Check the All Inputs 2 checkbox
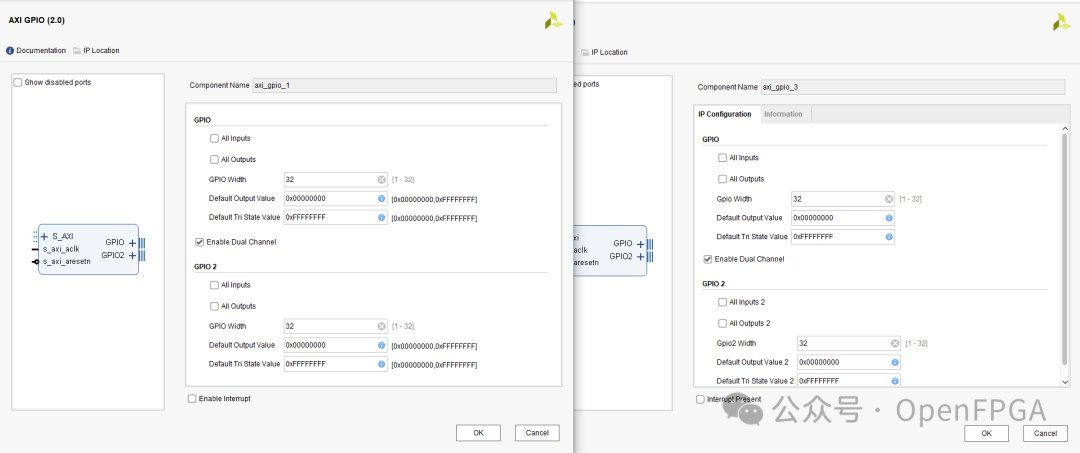 coord(723,302)
